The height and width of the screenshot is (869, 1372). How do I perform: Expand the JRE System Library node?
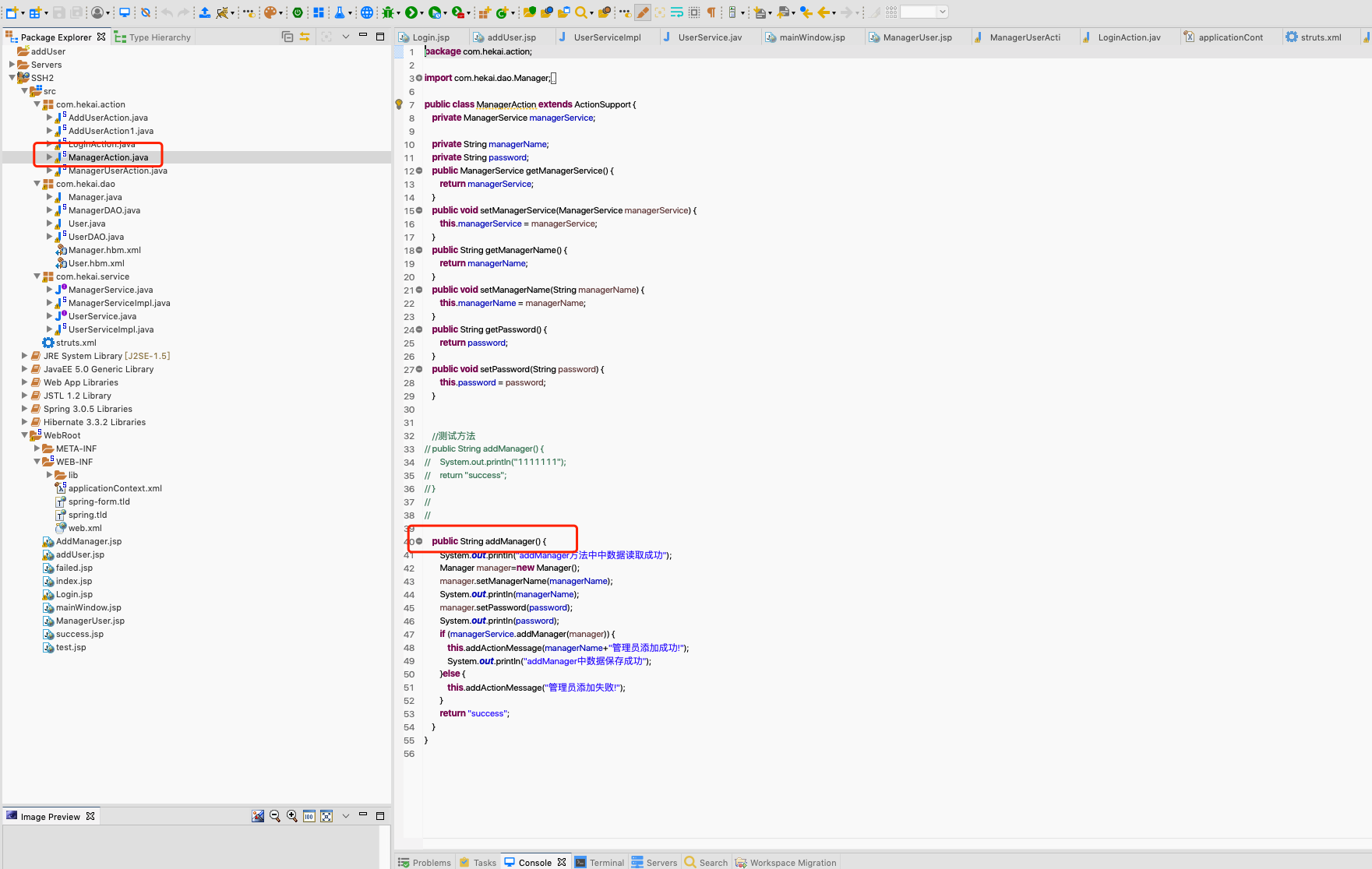click(x=24, y=356)
